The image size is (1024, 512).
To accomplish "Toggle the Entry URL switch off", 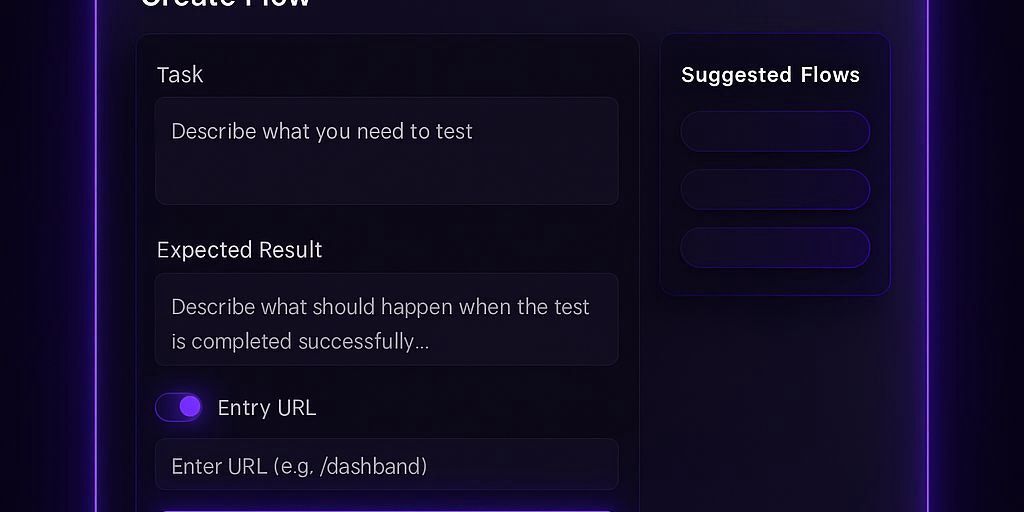I will point(178,407).
